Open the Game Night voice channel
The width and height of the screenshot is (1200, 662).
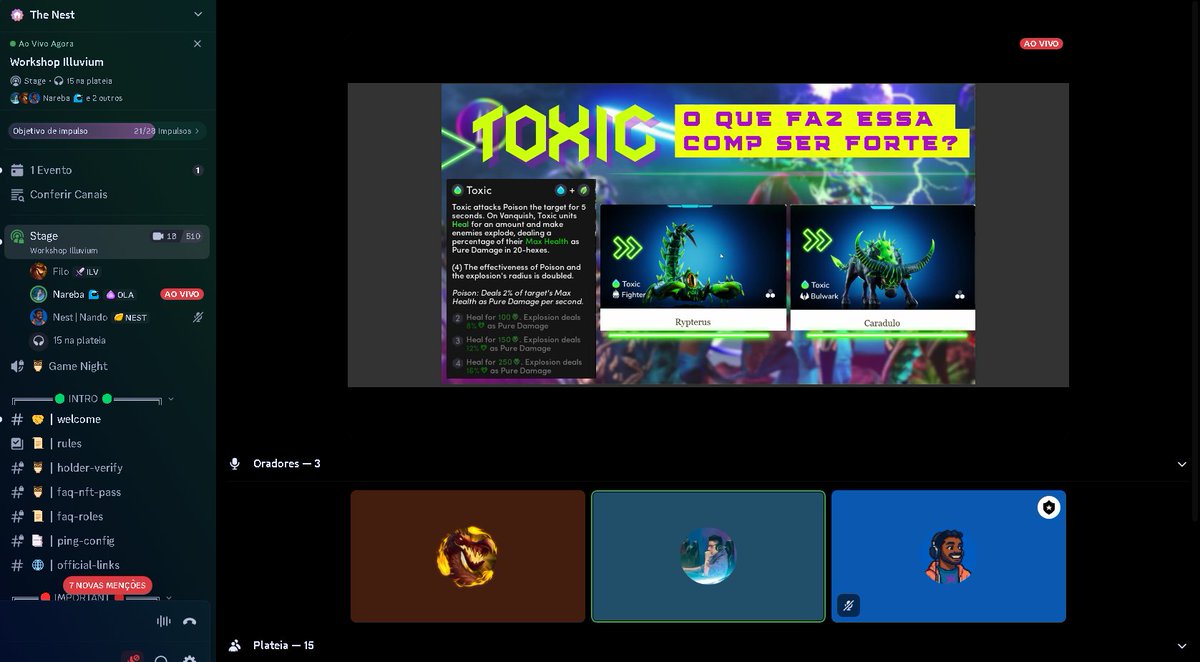coord(106,366)
